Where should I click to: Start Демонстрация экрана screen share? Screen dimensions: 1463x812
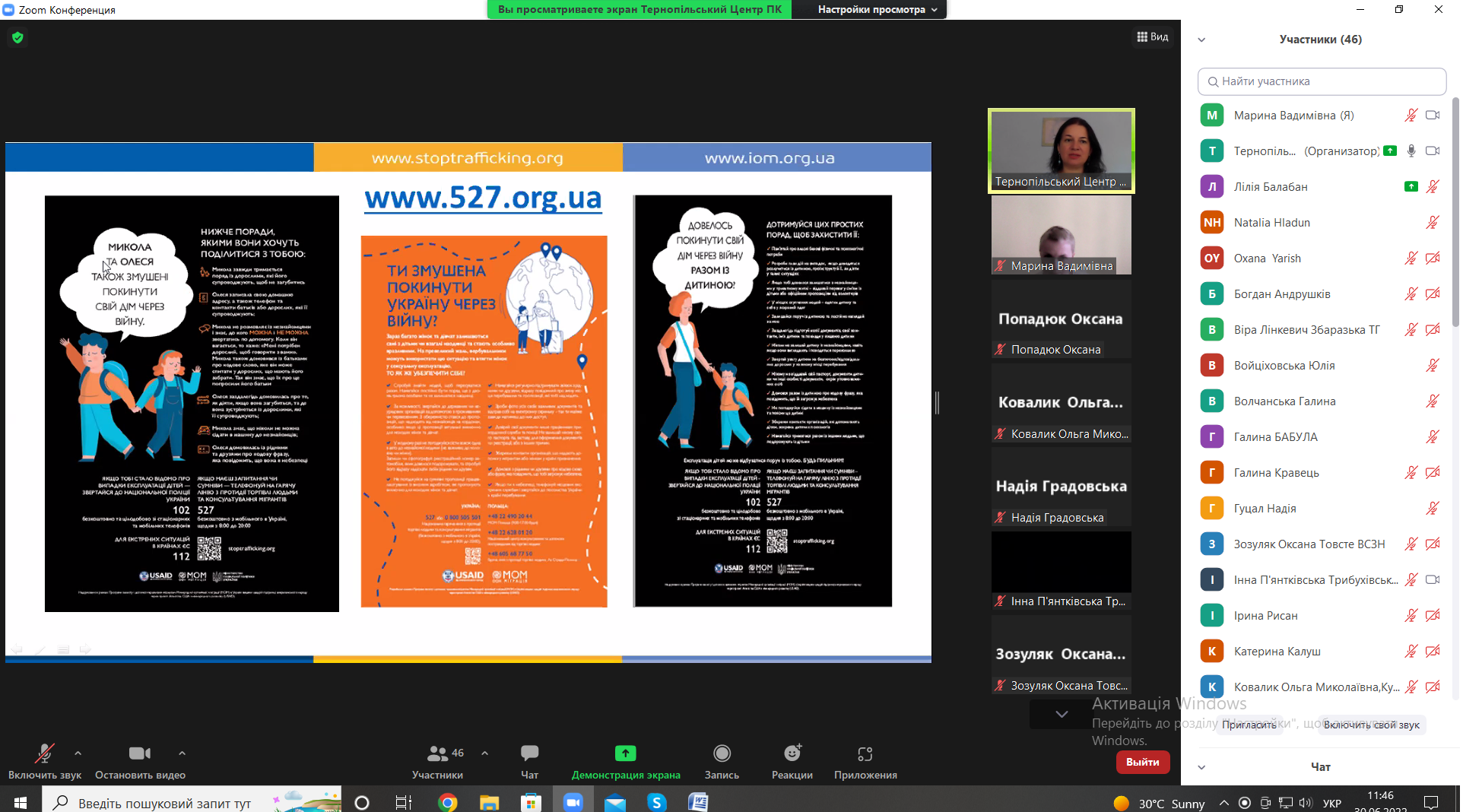[x=626, y=761]
